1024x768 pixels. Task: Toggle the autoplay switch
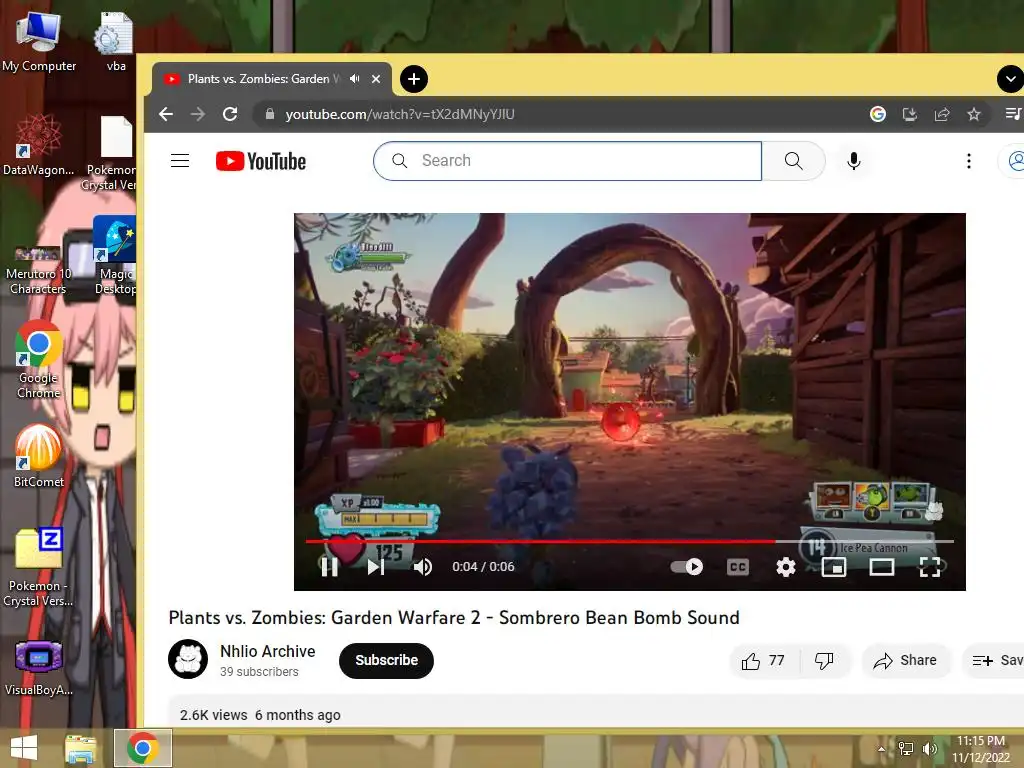(687, 566)
